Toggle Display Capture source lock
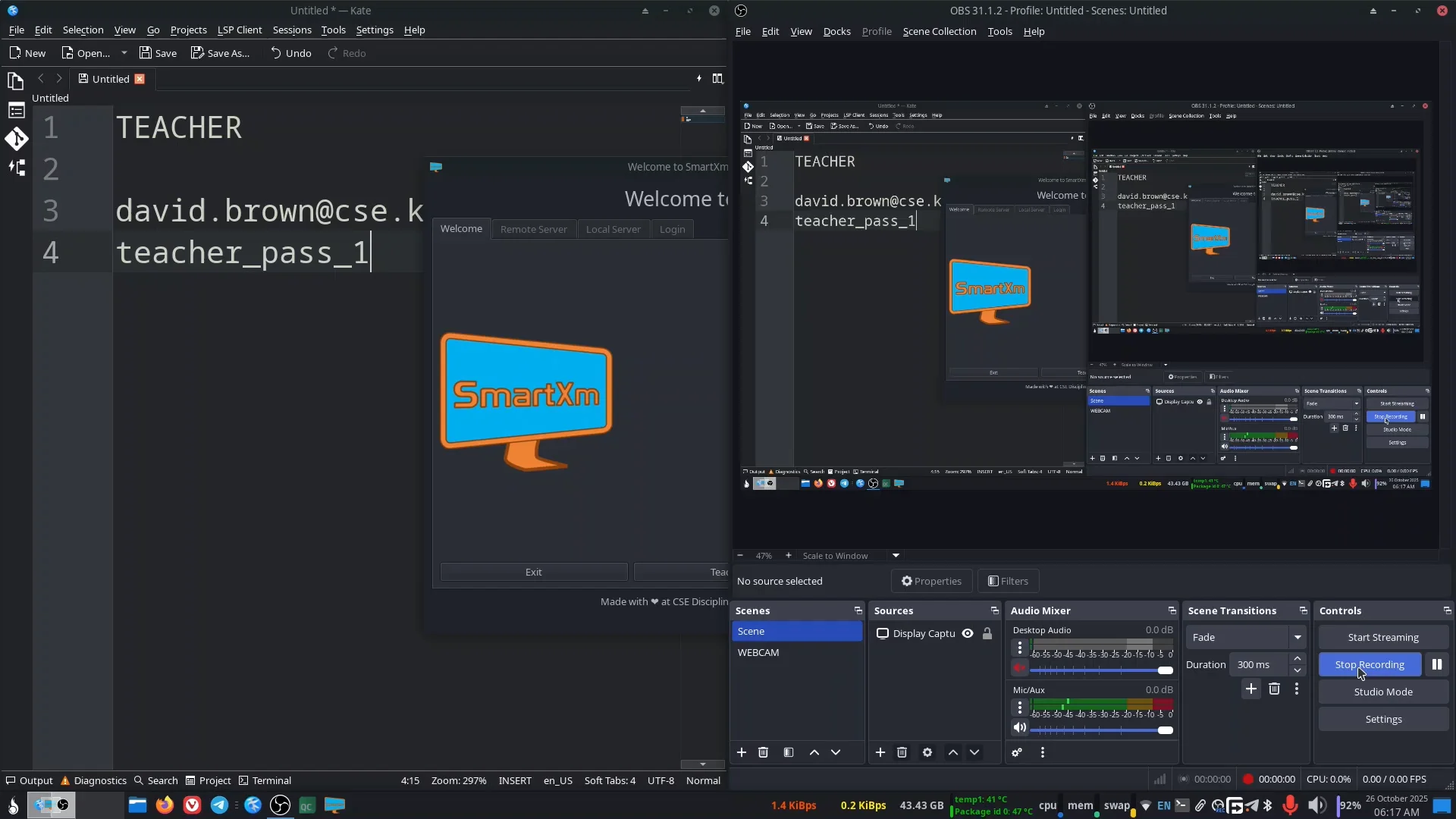Image resolution: width=1456 pixels, height=819 pixels. (x=987, y=633)
